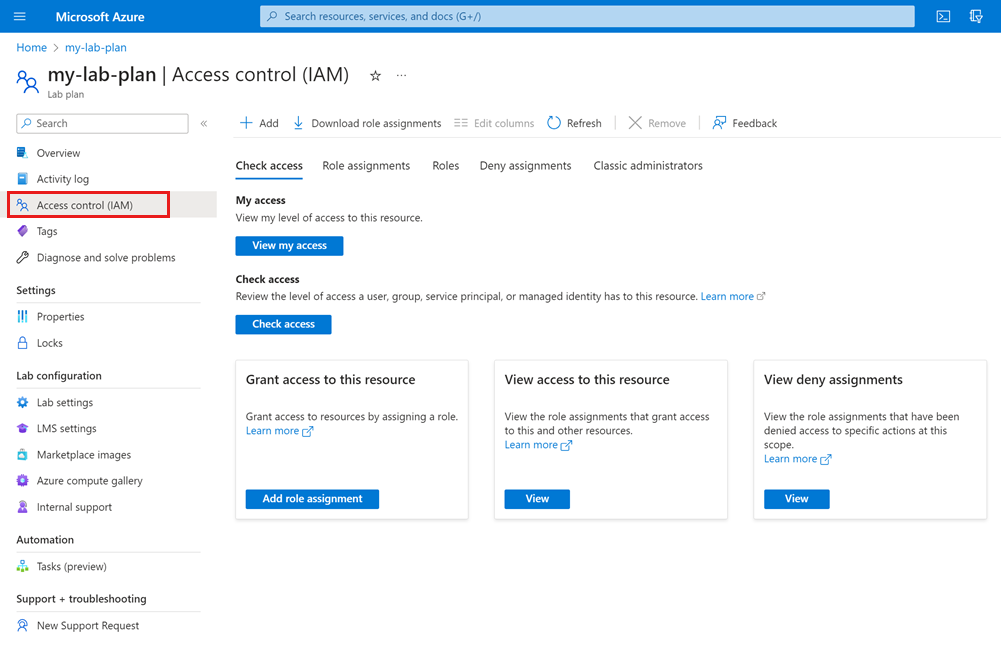Open the directory filter in top bar
Viewport: 1001px width, 648px height.
pos(976,16)
